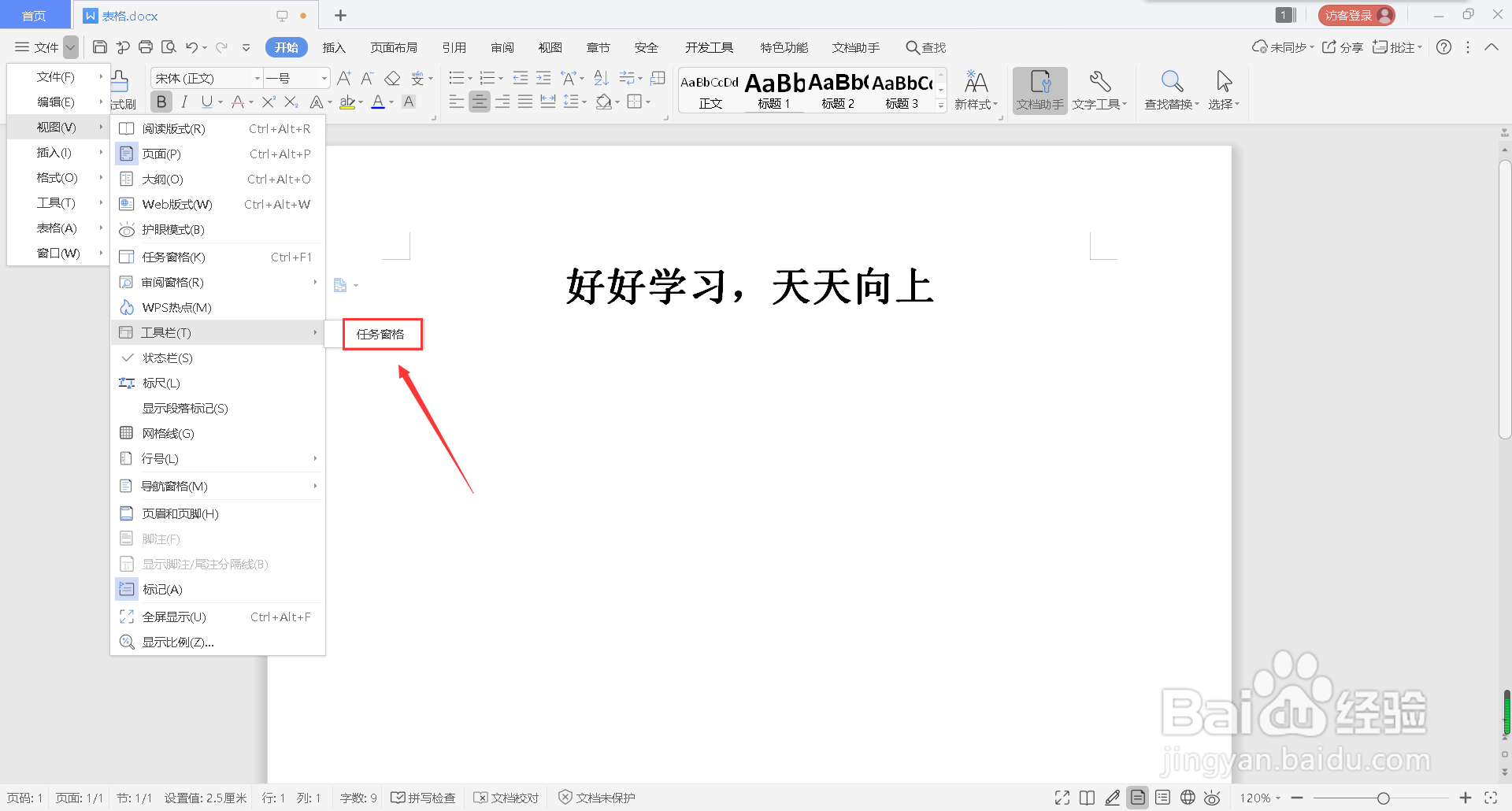1512x811 pixels.
Task: Select the underline icon
Action: pos(206,101)
